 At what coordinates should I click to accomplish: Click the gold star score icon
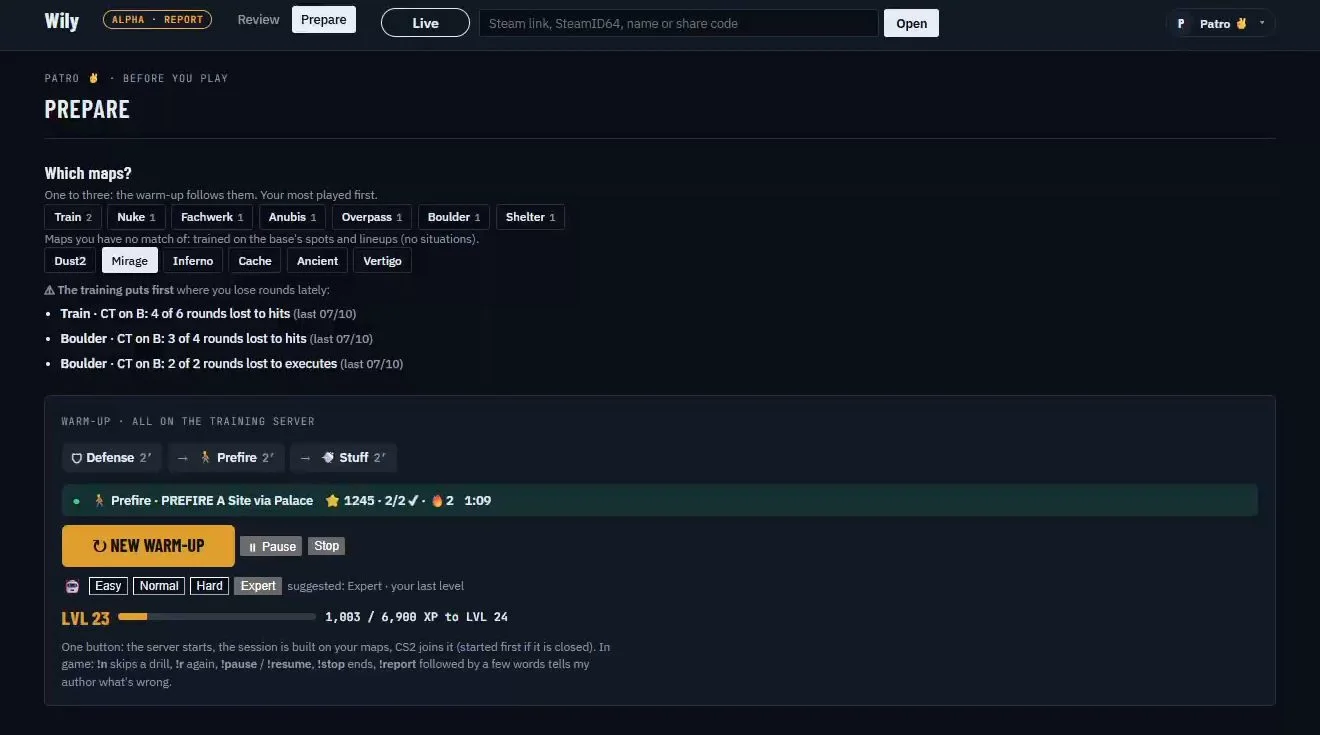[333, 500]
